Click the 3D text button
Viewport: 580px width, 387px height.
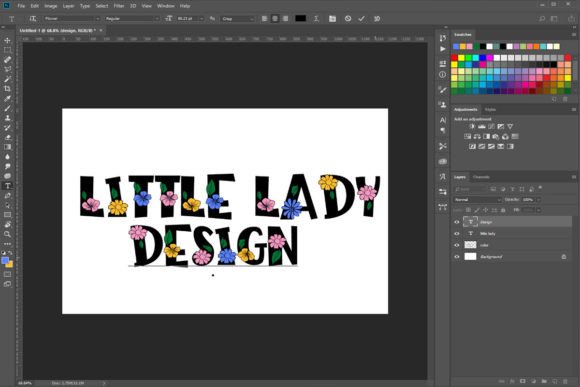(377, 18)
